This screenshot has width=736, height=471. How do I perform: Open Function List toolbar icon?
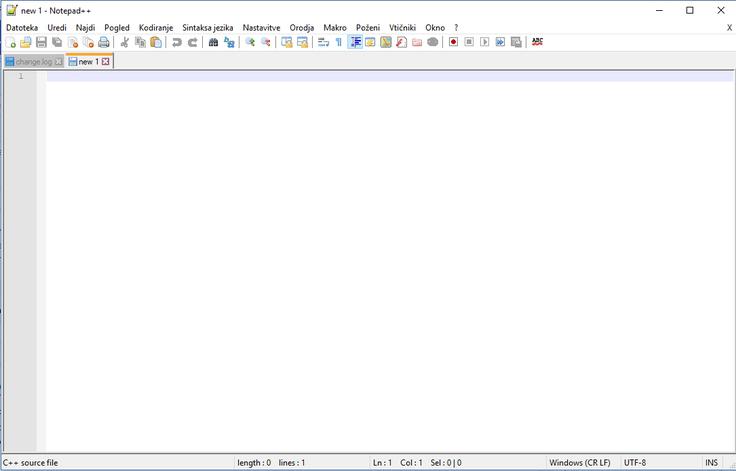pyautogui.click(x=401, y=42)
